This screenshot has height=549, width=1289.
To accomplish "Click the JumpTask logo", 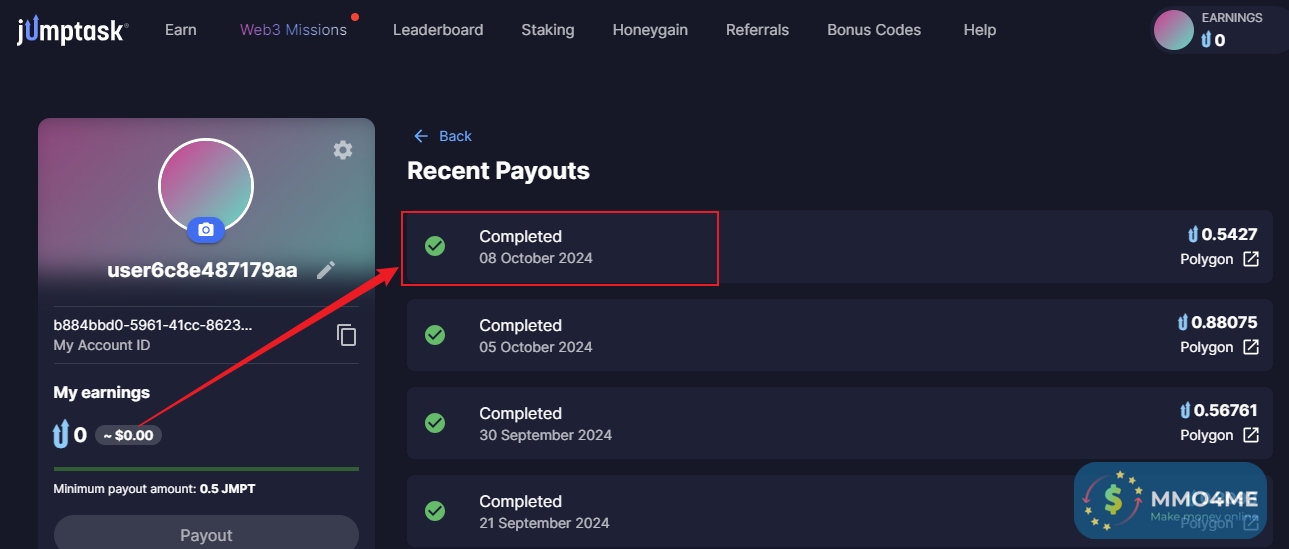I will tap(72, 31).
